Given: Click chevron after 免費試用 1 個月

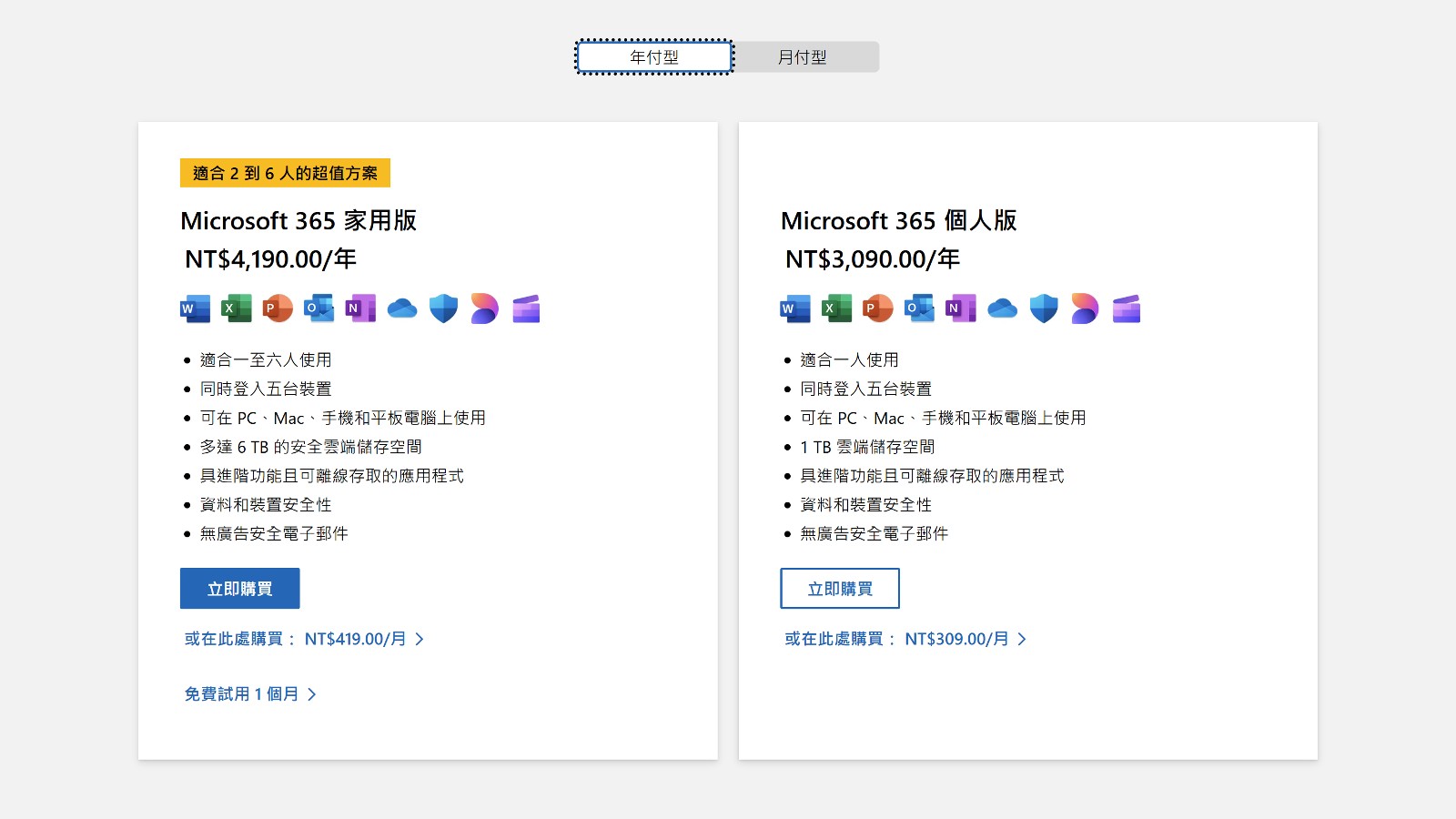Looking at the screenshot, I should coord(312,694).
